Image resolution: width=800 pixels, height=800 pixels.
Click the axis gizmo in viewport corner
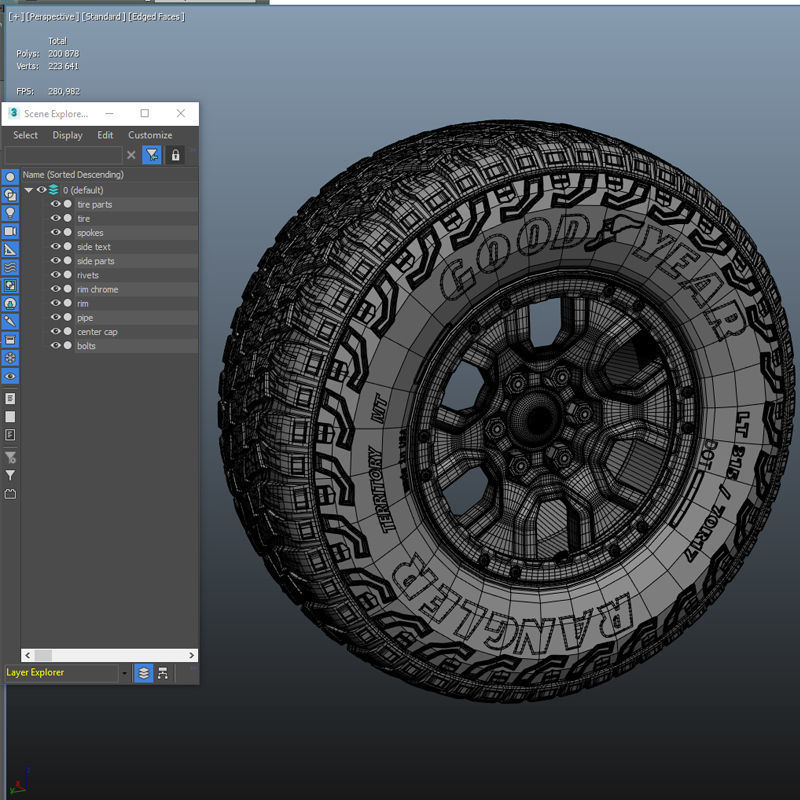tap(18, 781)
